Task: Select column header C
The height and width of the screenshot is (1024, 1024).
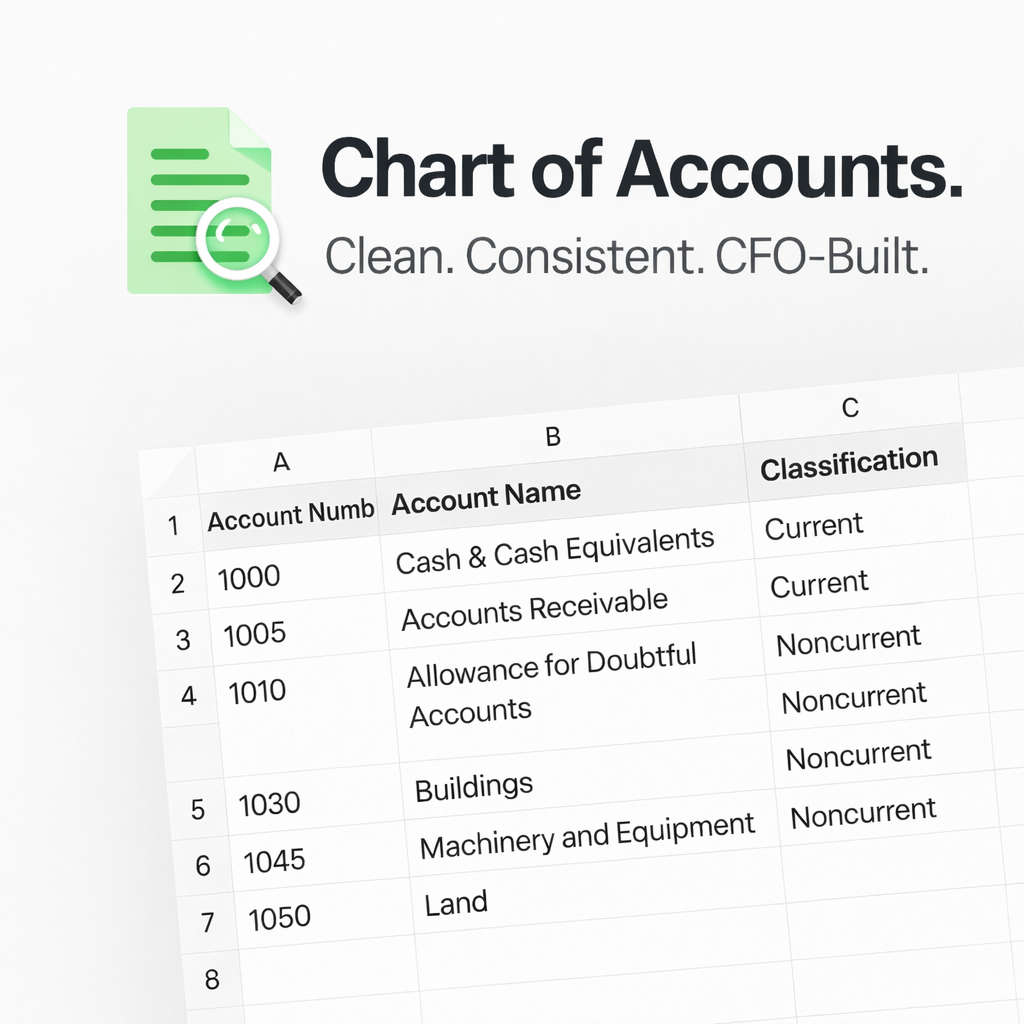Action: 849,408
